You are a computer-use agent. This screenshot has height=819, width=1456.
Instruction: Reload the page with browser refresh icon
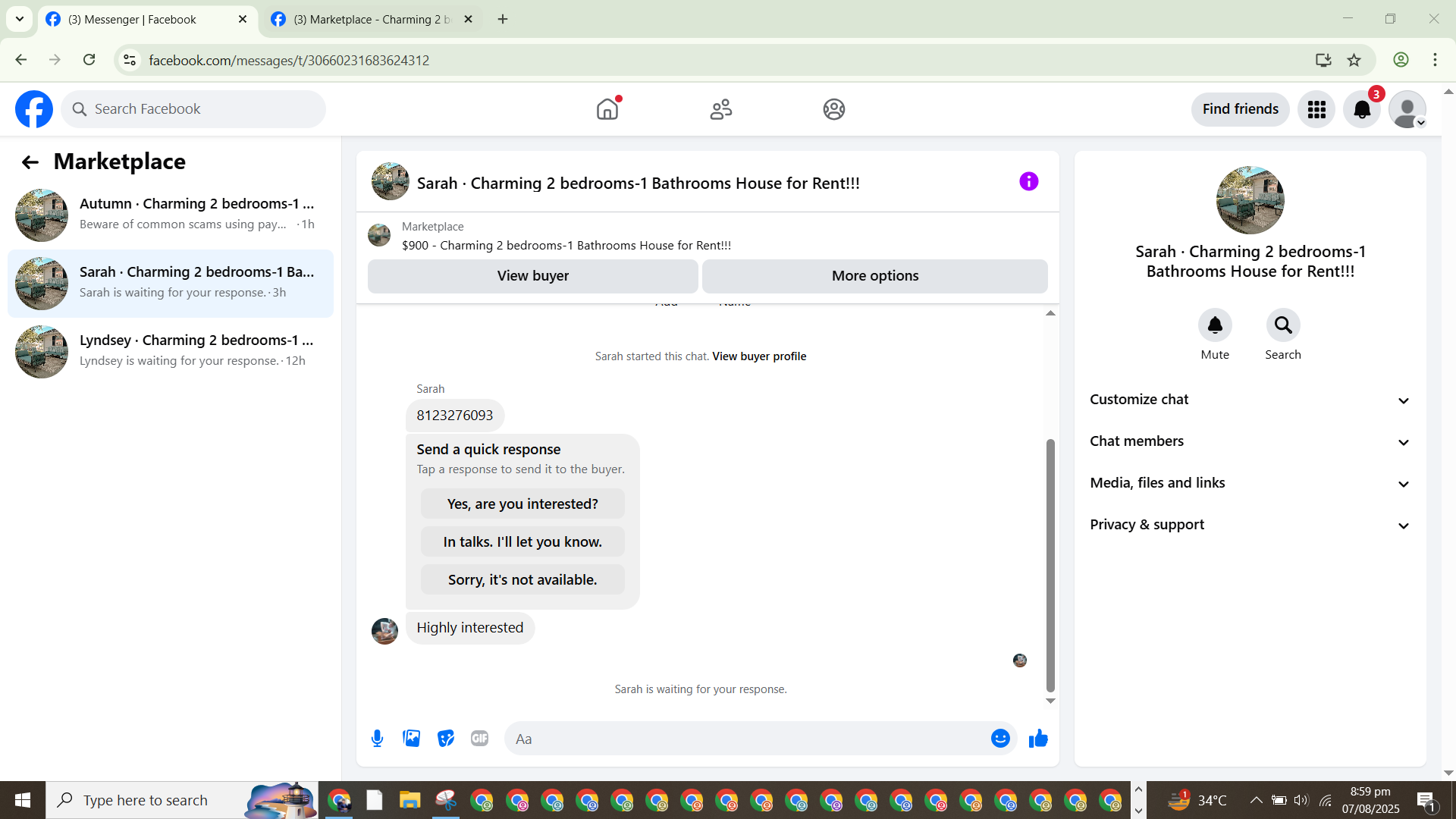point(89,60)
